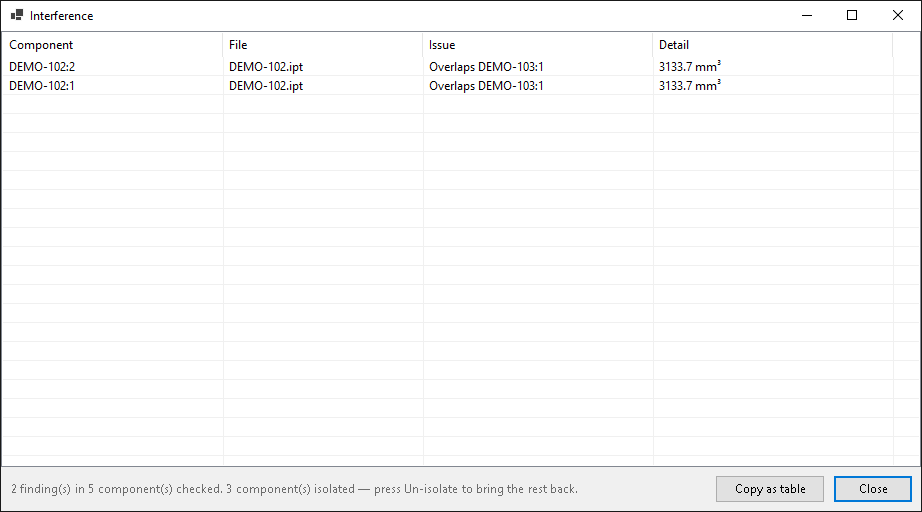
Task: Click 3133.7 mm³ in the DEMO-102:1 row
Action: point(690,85)
